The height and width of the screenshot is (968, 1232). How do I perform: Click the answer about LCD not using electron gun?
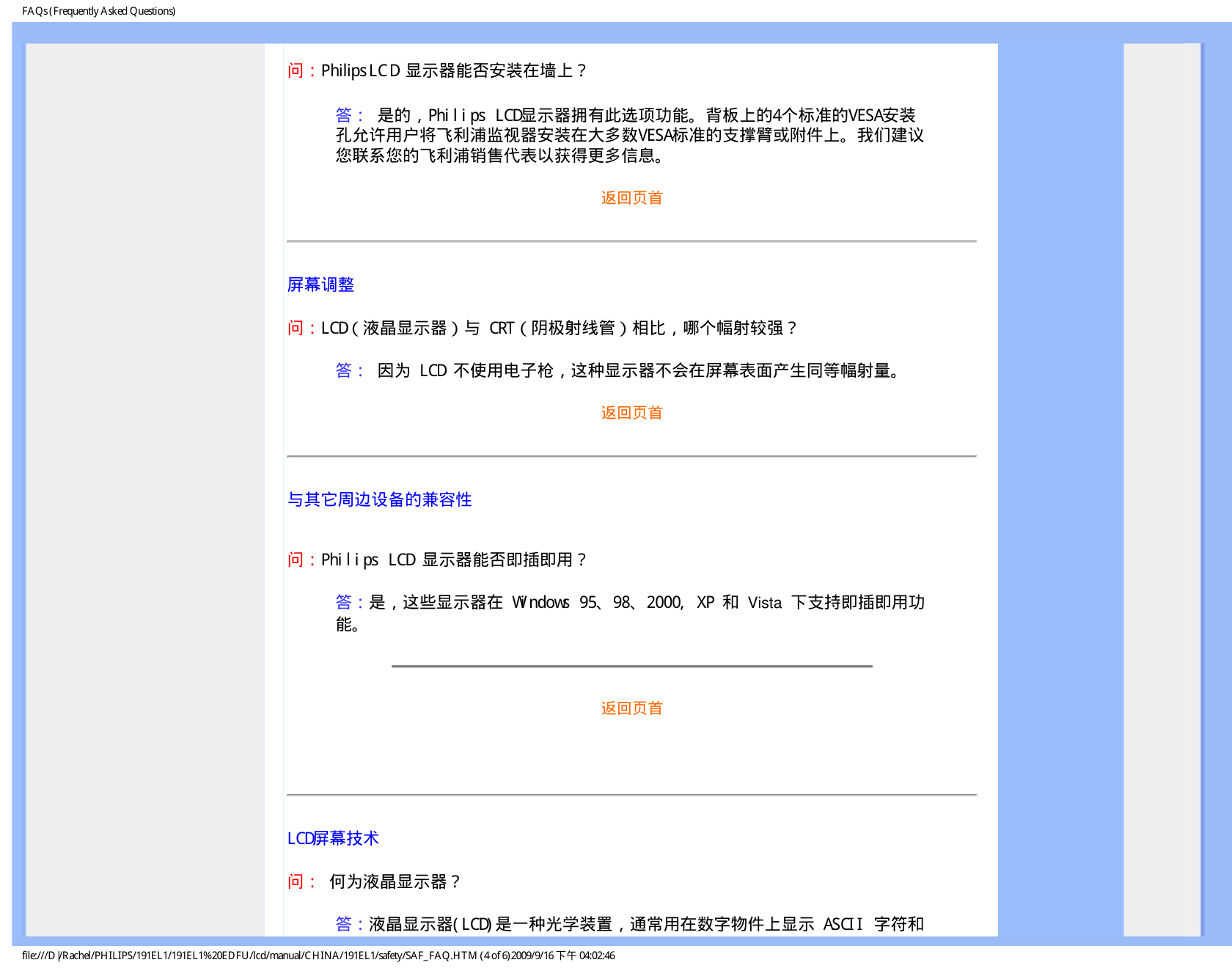pyautogui.click(x=617, y=370)
